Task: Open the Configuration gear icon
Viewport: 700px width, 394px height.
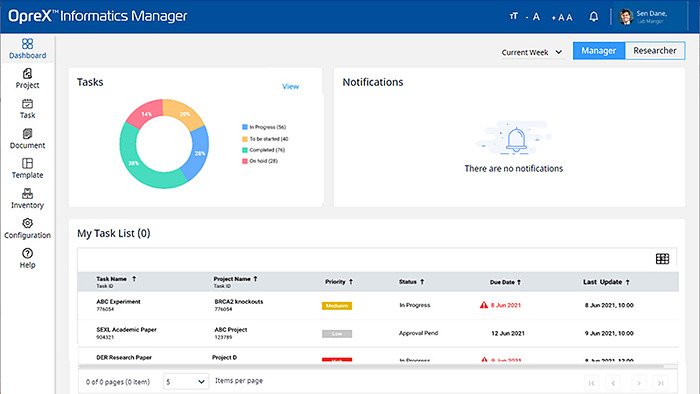Action: 27,223
